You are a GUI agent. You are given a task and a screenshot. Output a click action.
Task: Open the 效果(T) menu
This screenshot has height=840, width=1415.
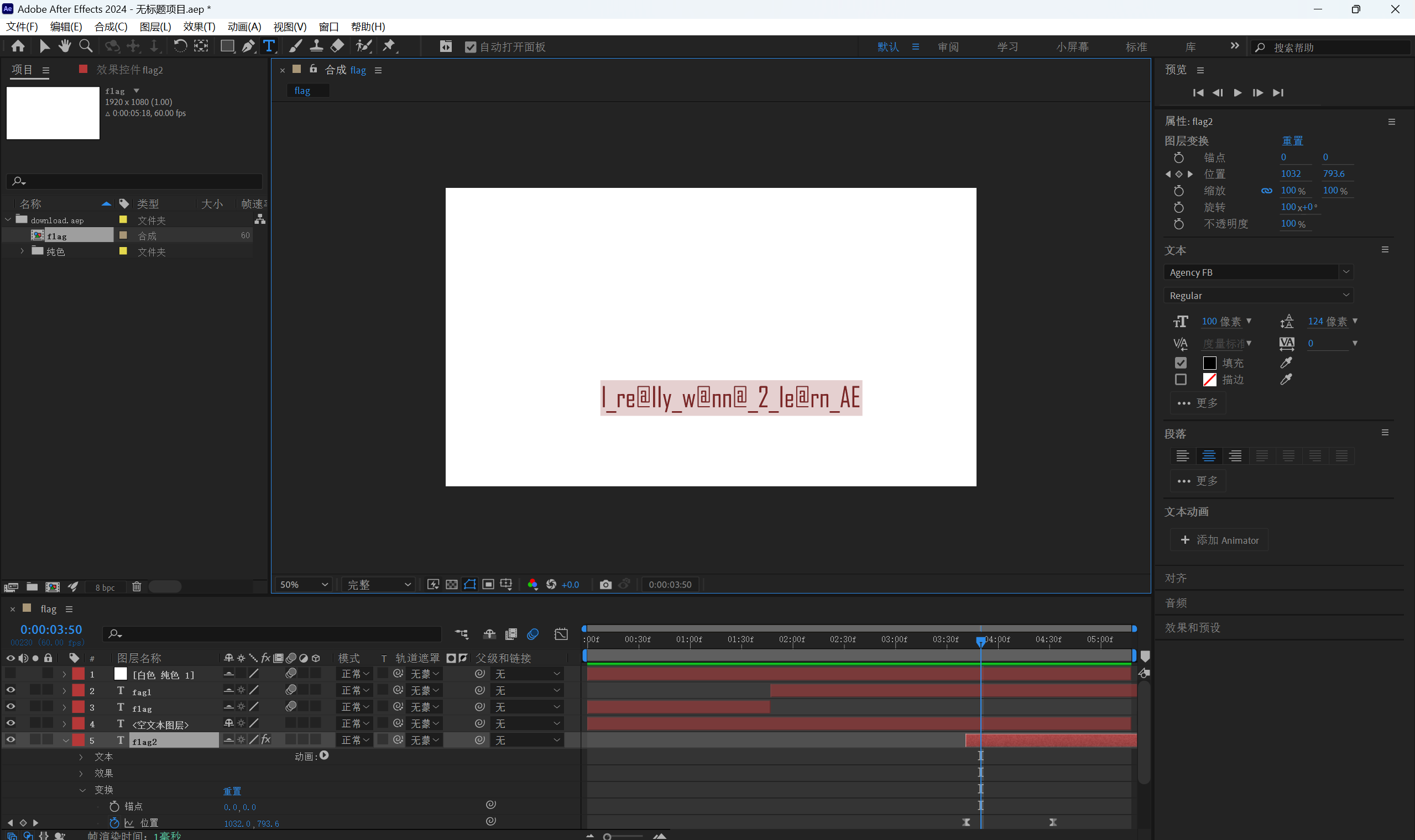[x=199, y=27]
